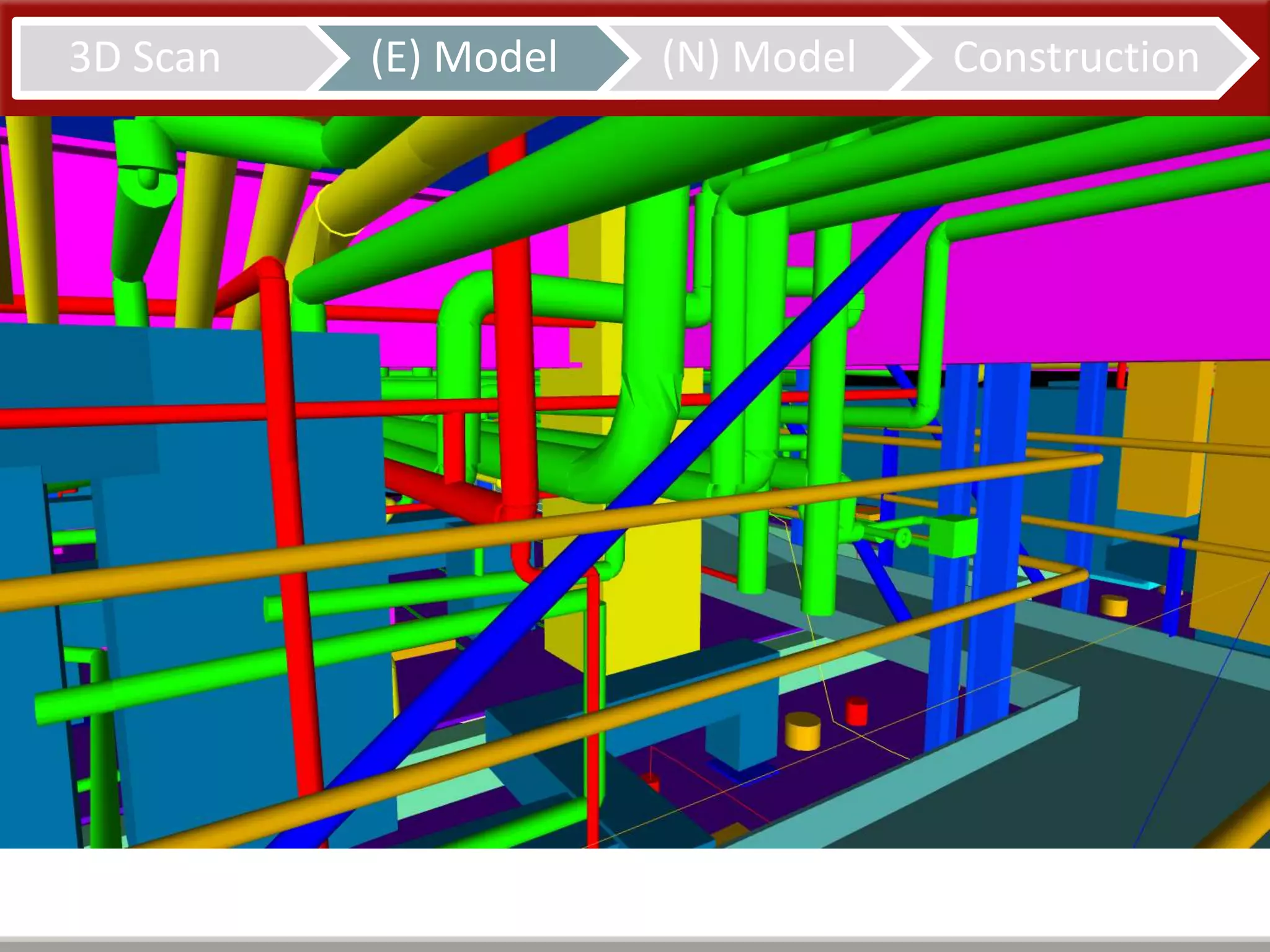The height and width of the screenshot is (952, 1270).
Task: Select the (E) Model step
Action: tap(474, 58)
